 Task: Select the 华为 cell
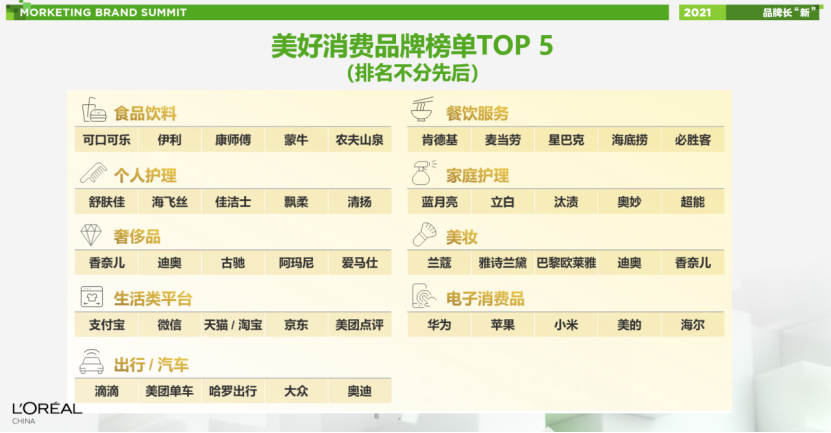(439, 325)
